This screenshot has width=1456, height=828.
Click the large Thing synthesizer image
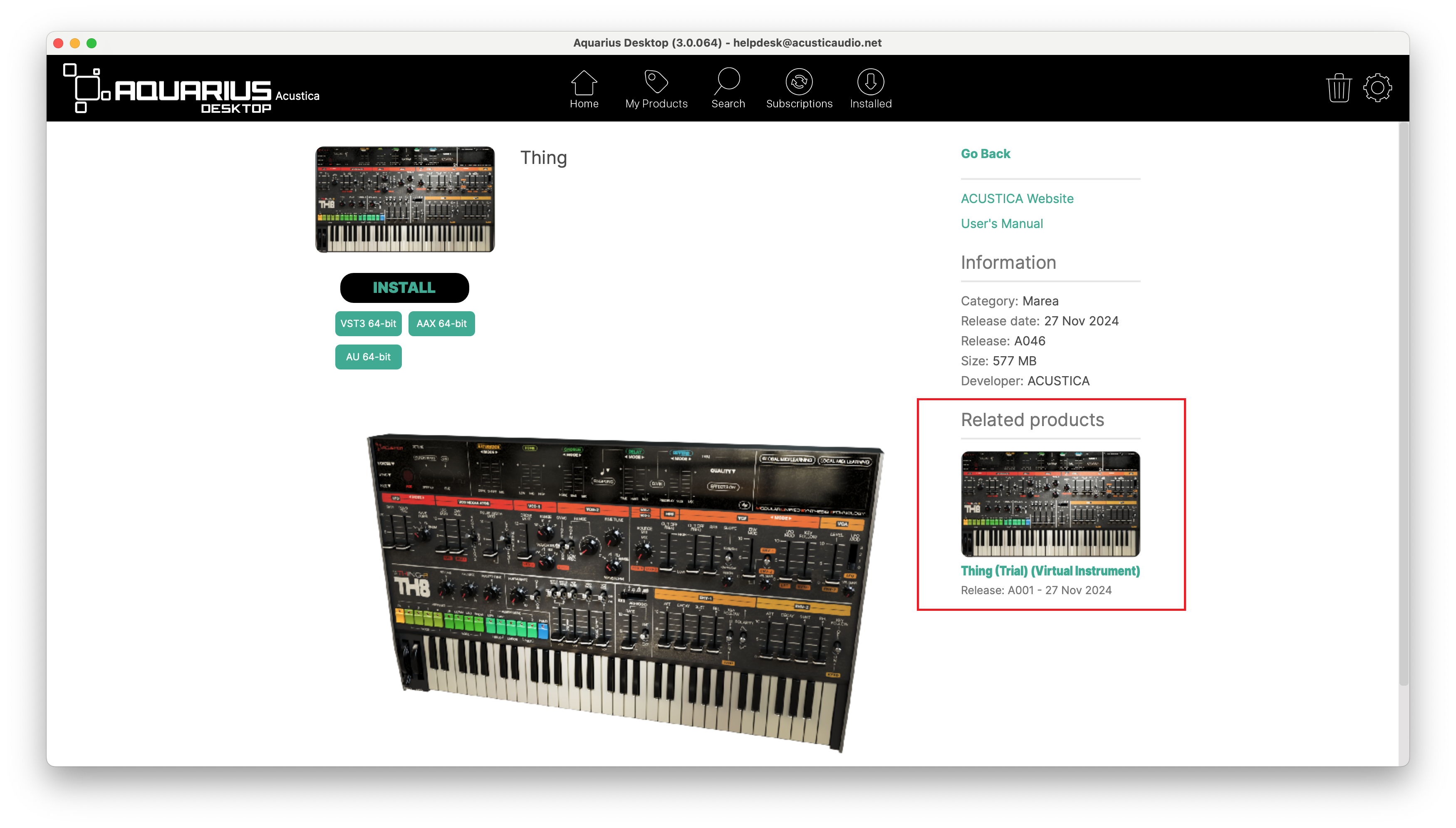point(624,591)
